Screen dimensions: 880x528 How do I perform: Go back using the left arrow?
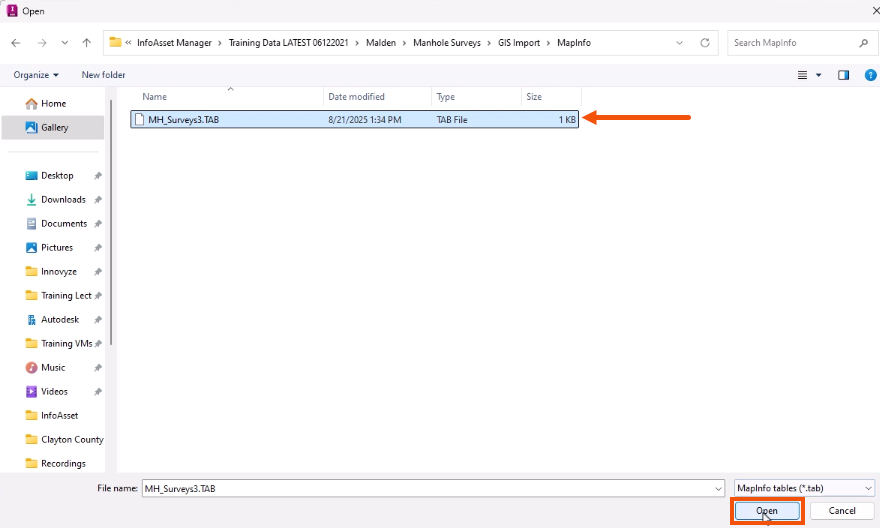(16, 43)
